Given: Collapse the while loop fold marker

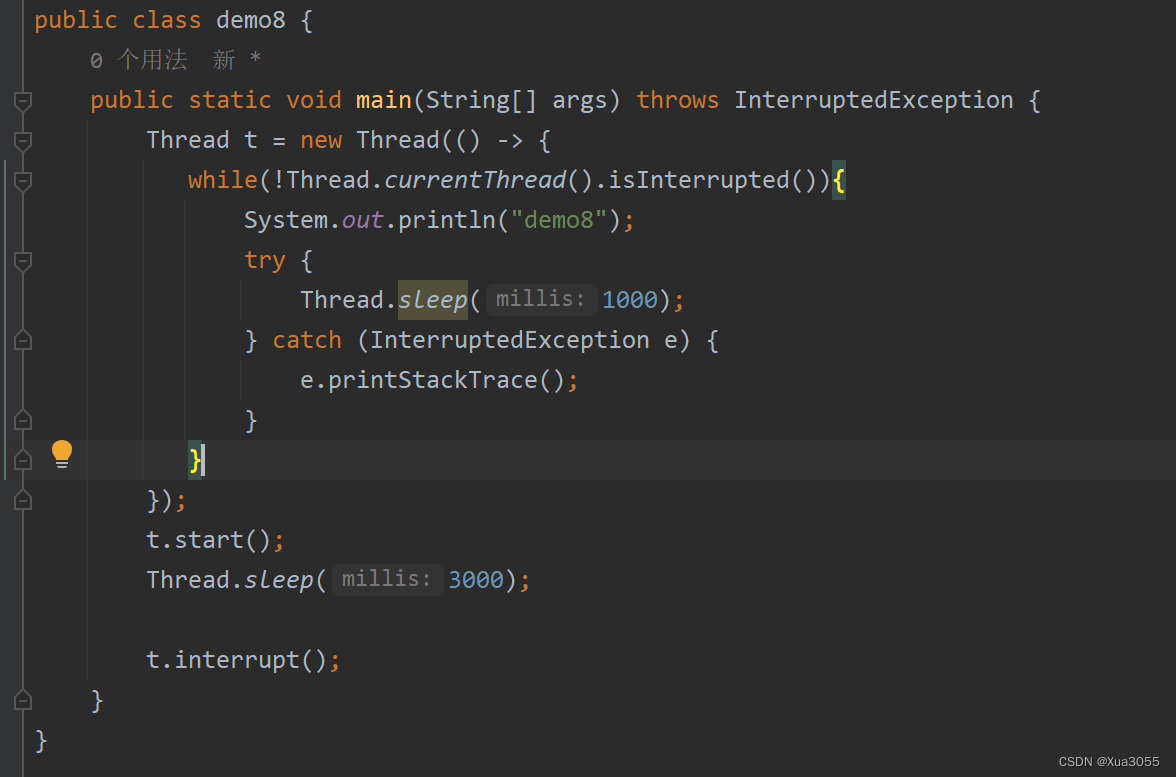Looking at the screenshot, I should (x=22, y=180).
